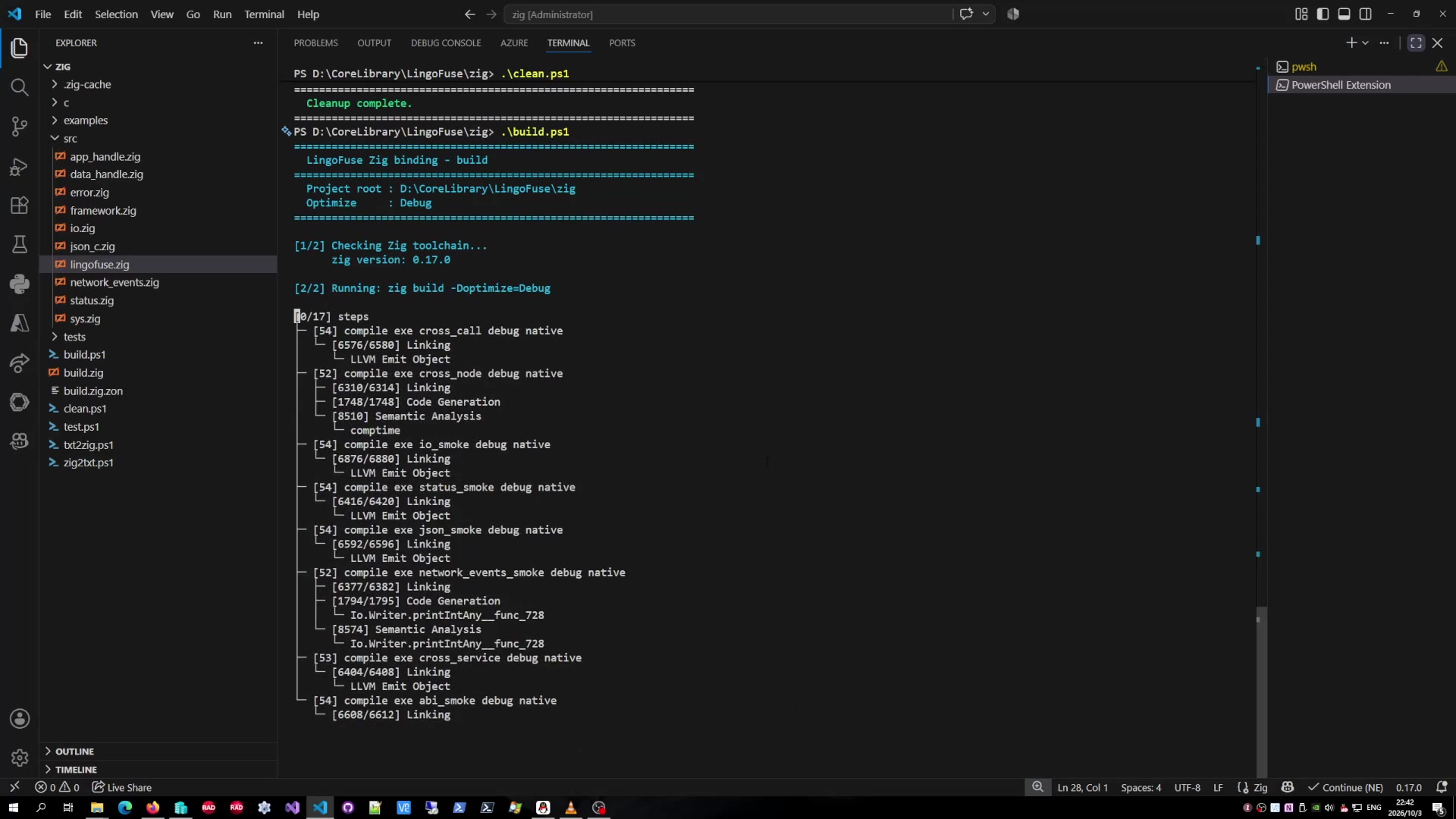The image size is (1456, 819).
Task: Click the Zig language mode indicator
Action: pyautogui.click(x=1260, y=787)
